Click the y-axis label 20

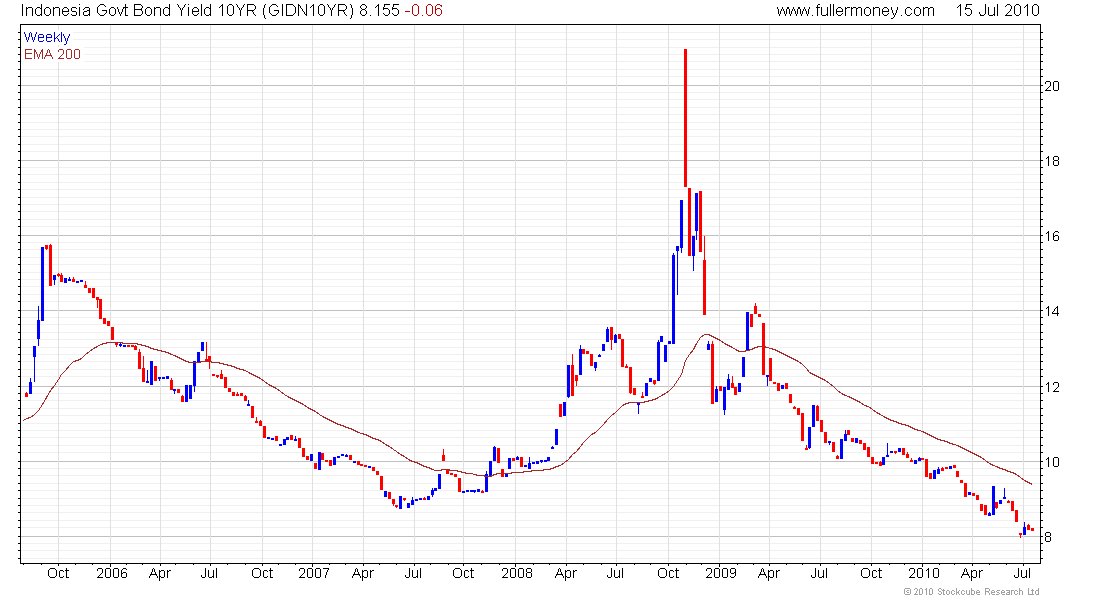[1052, 86]
